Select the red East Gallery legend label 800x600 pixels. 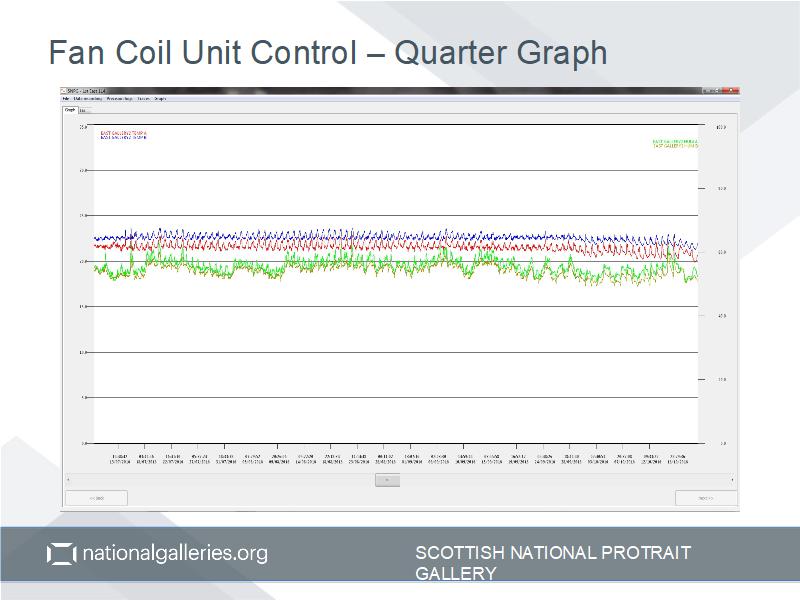pos(123,133)
